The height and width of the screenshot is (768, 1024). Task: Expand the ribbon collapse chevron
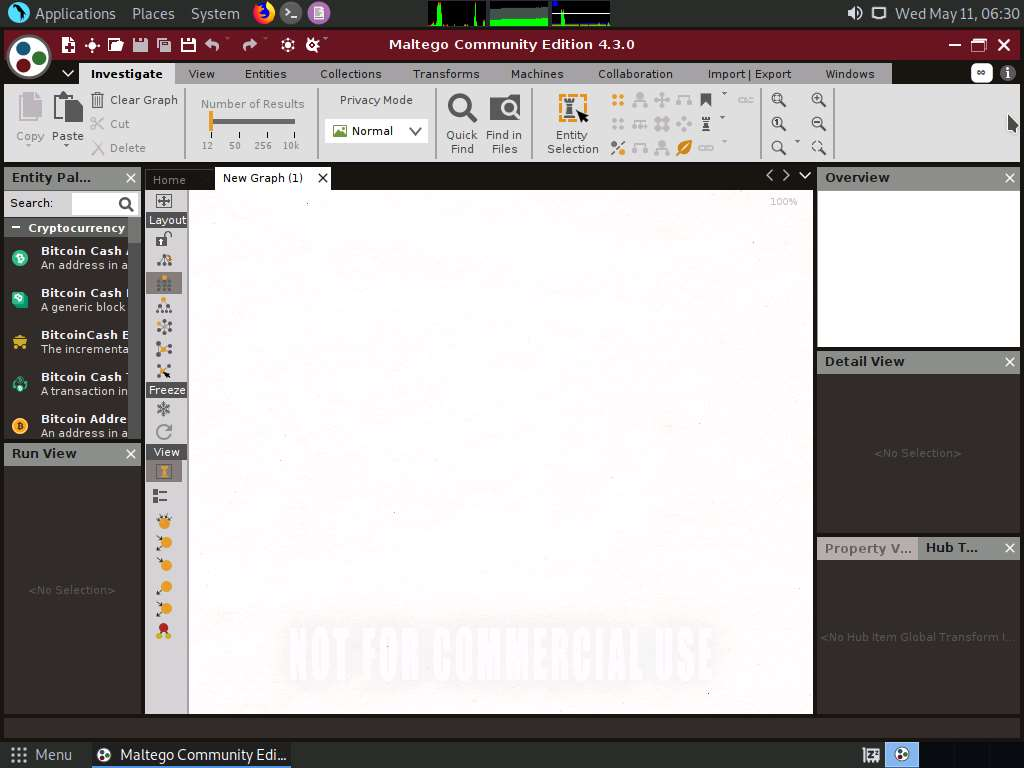68,73
